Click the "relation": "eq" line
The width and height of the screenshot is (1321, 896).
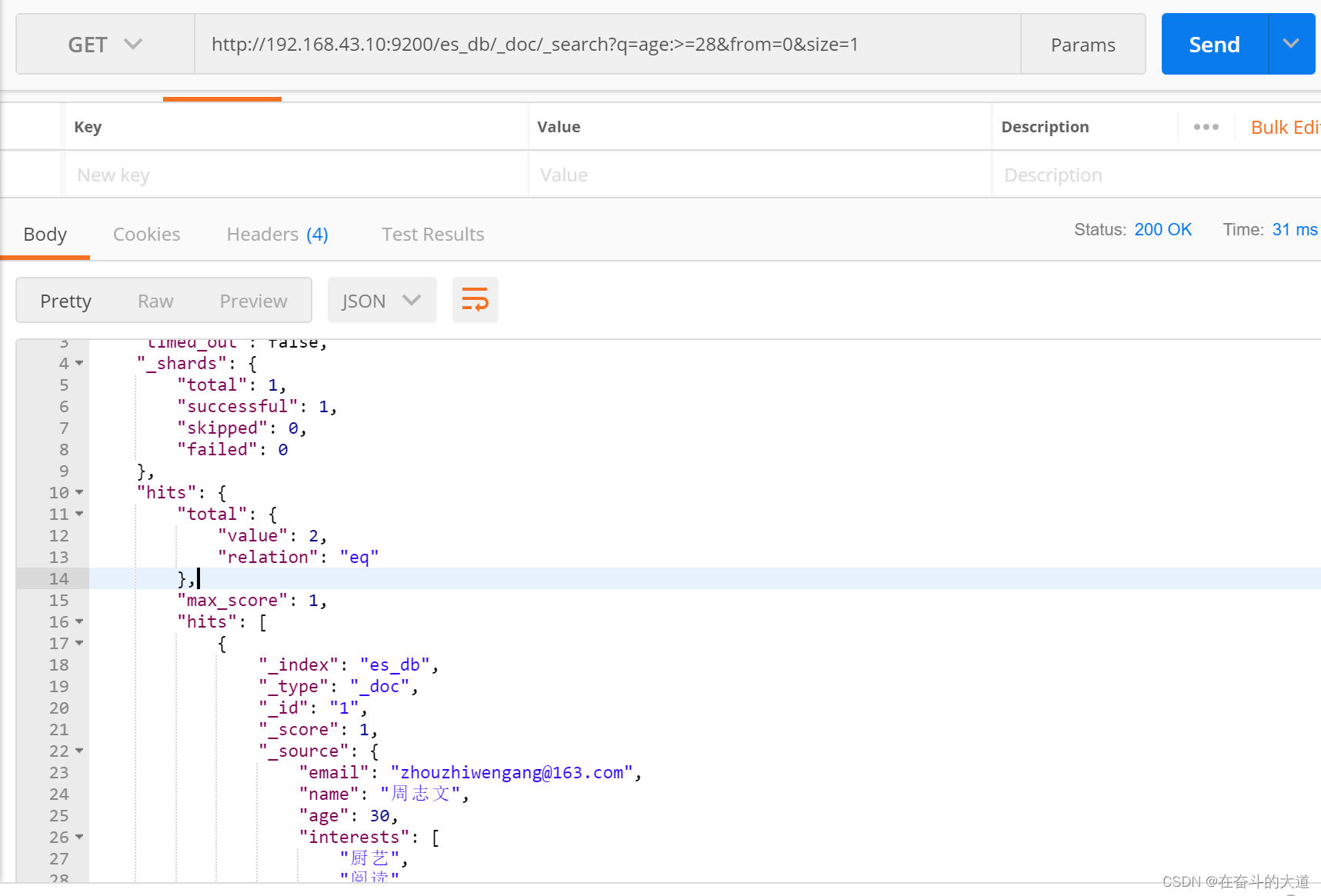298,557
